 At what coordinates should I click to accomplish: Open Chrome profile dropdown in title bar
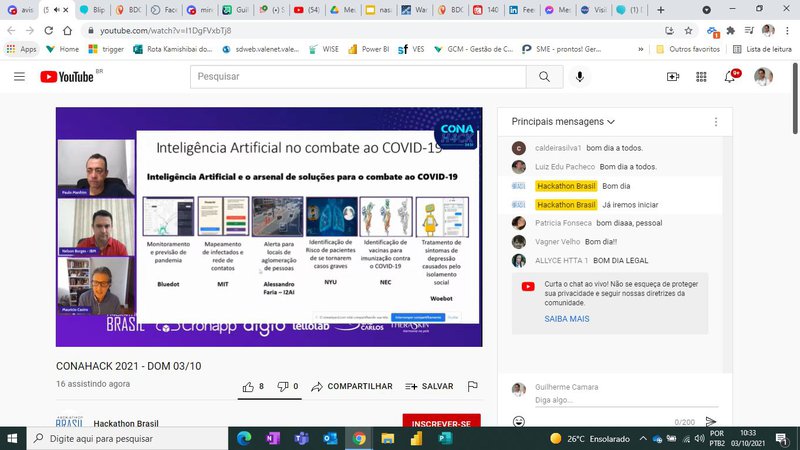[x=707, y=10]
